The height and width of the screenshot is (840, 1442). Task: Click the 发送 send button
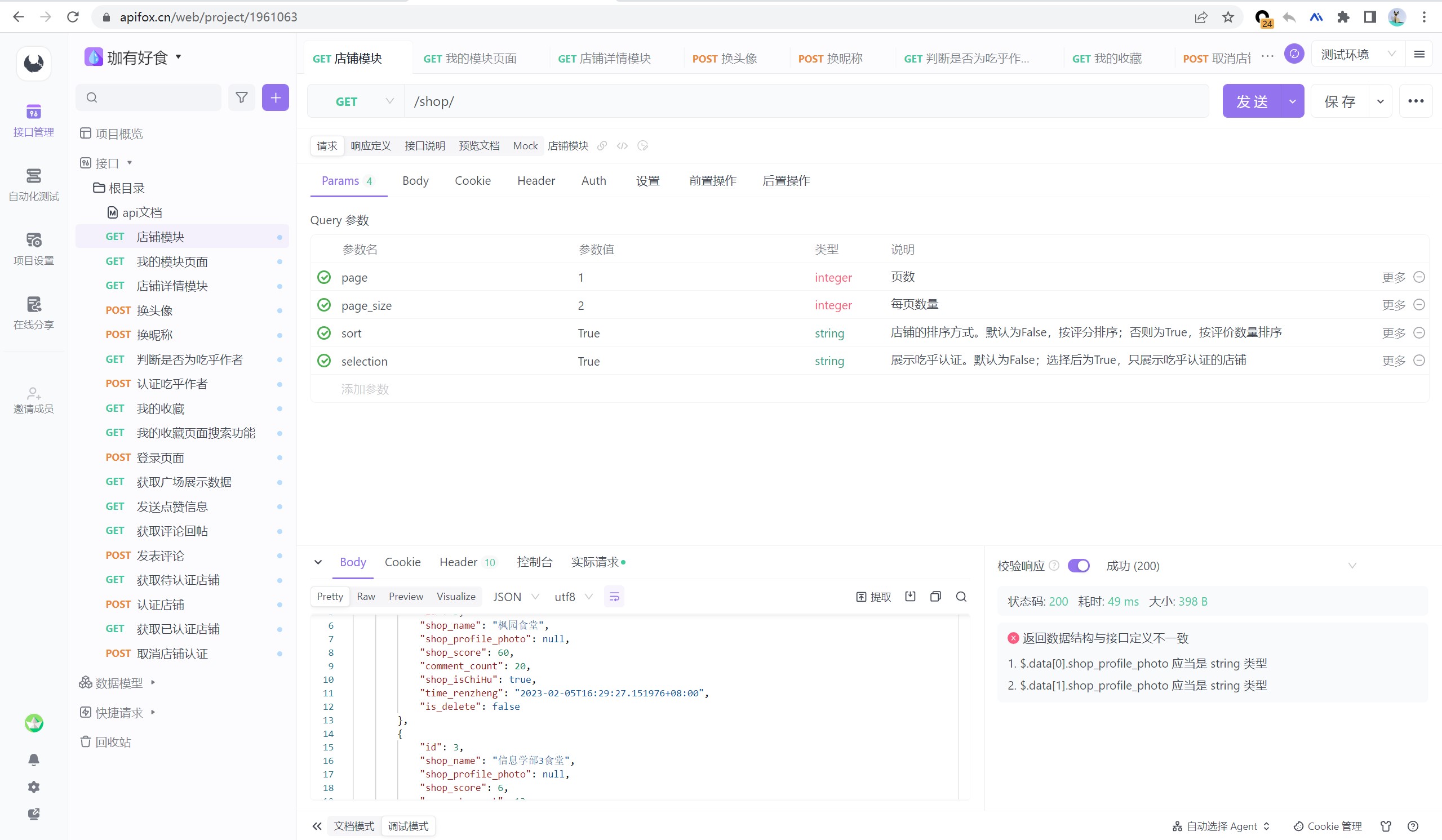pos(1252,101)
